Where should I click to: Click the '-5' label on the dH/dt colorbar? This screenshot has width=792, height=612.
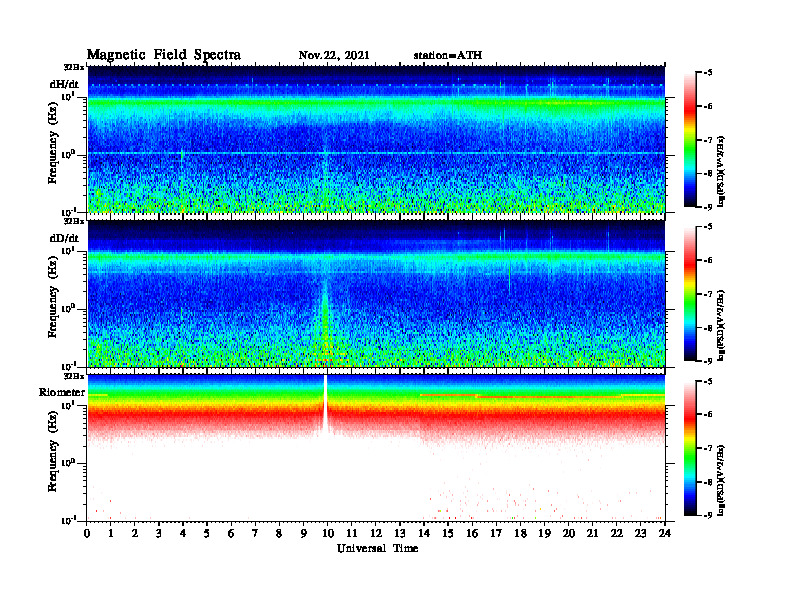click(x=708, y=73)
